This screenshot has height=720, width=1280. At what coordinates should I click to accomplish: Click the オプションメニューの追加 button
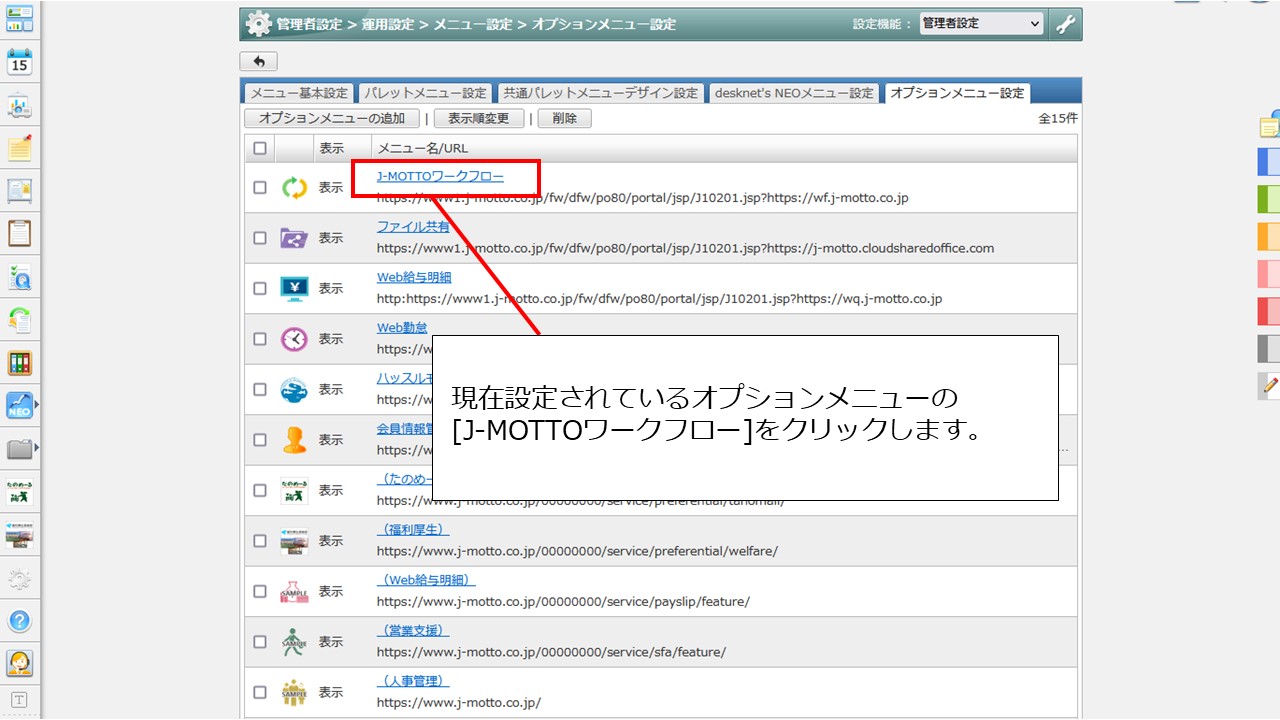click(x=332, y=118)
